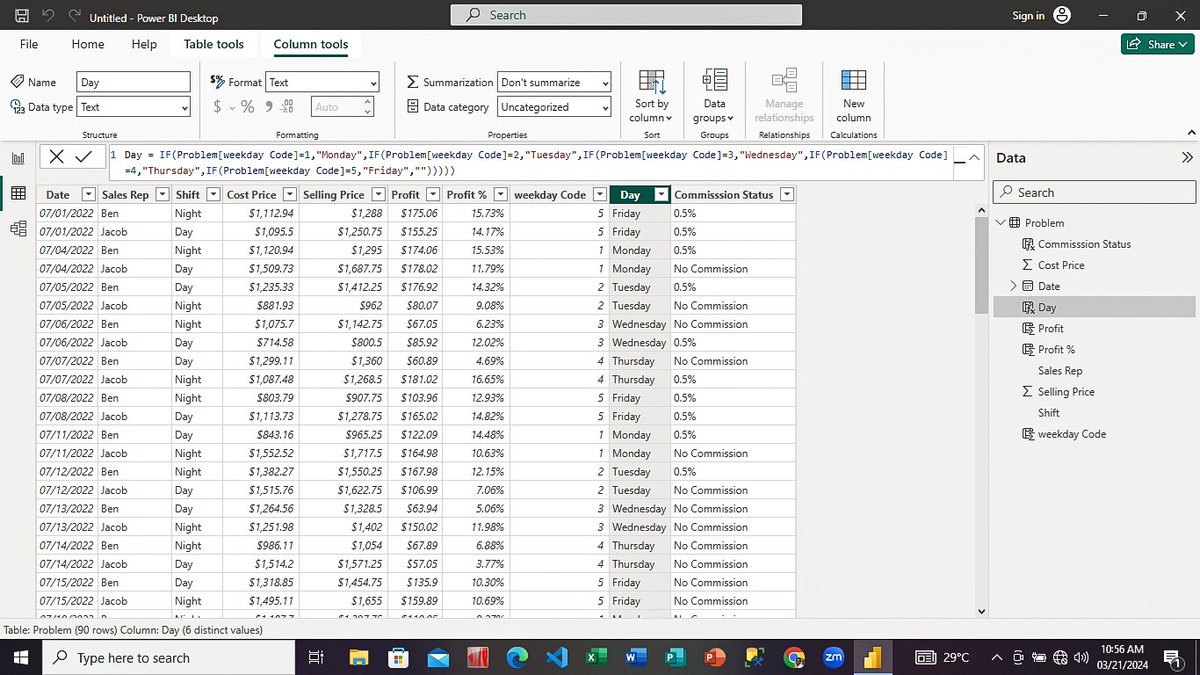Click the Profit column header
This screenshot has width=1200, height=675.
coord(406,195)
